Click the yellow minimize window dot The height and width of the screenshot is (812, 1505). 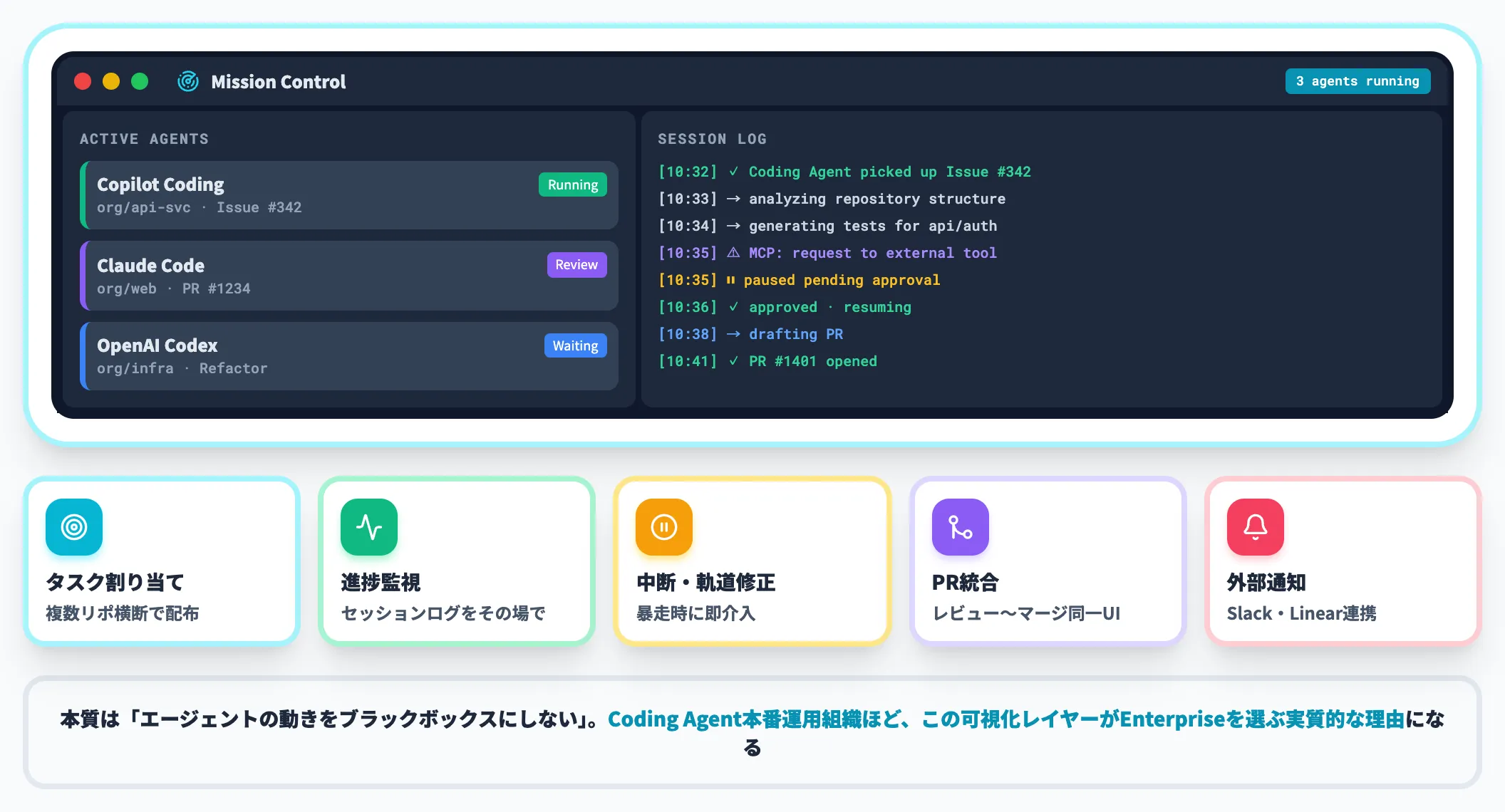111,82
